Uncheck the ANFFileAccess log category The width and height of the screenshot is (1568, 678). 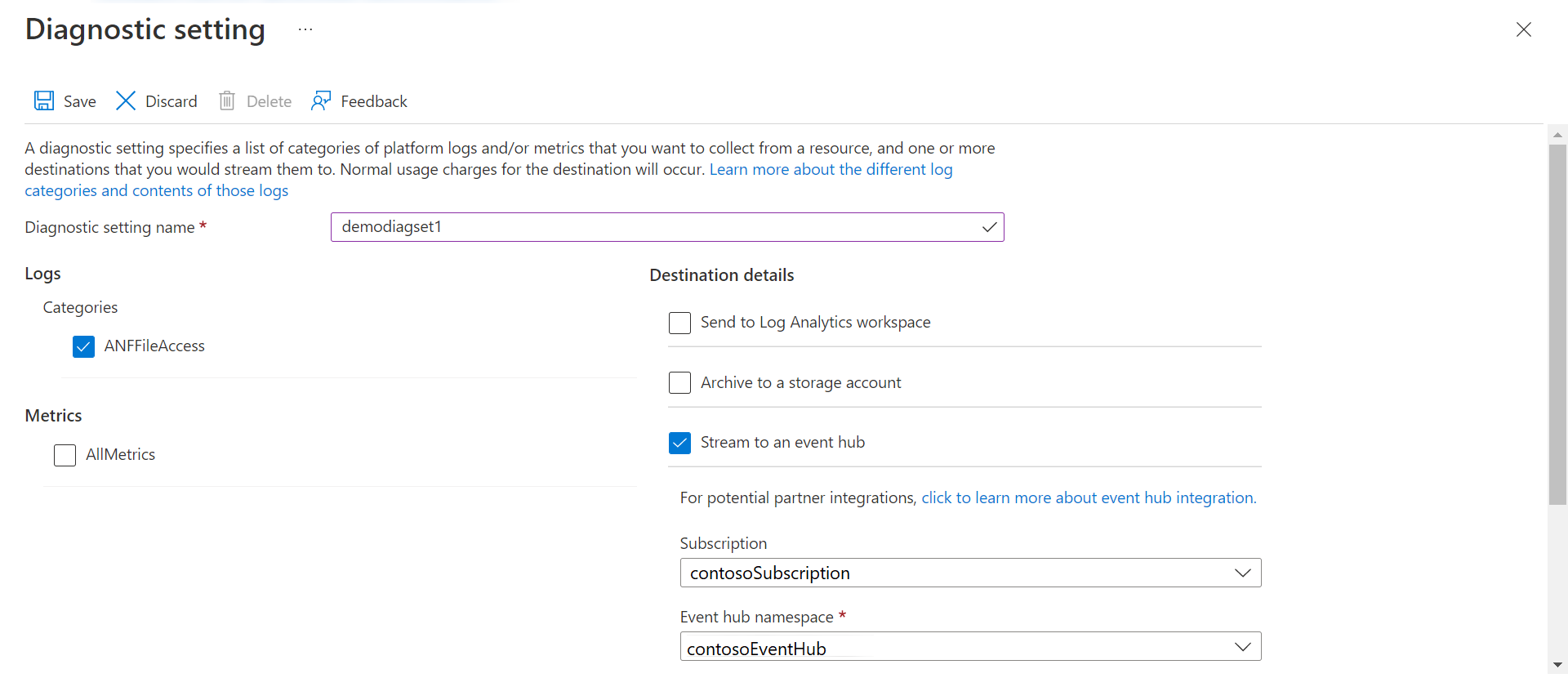[84, 347]
